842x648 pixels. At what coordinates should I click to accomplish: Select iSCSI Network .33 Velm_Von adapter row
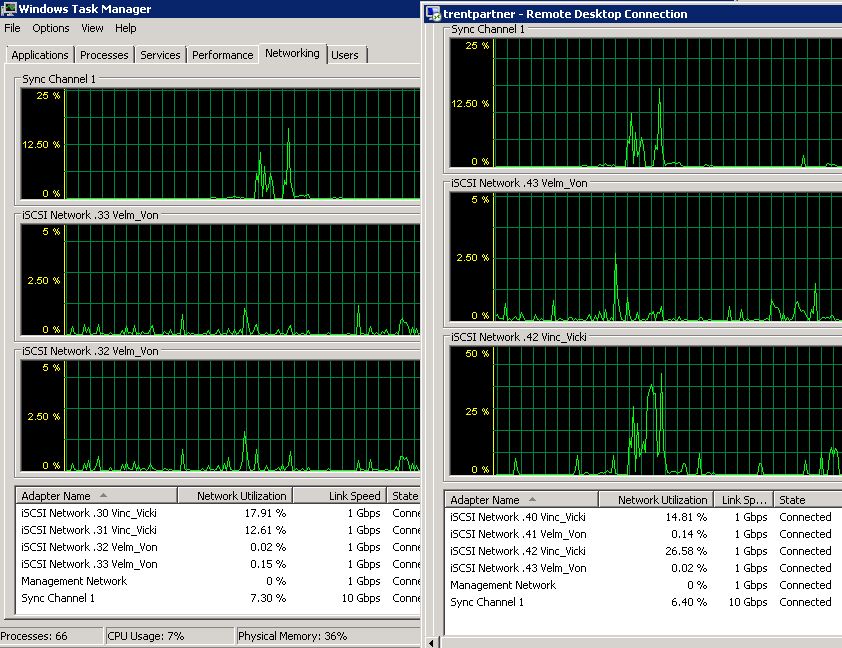click(x=219, y=564)
